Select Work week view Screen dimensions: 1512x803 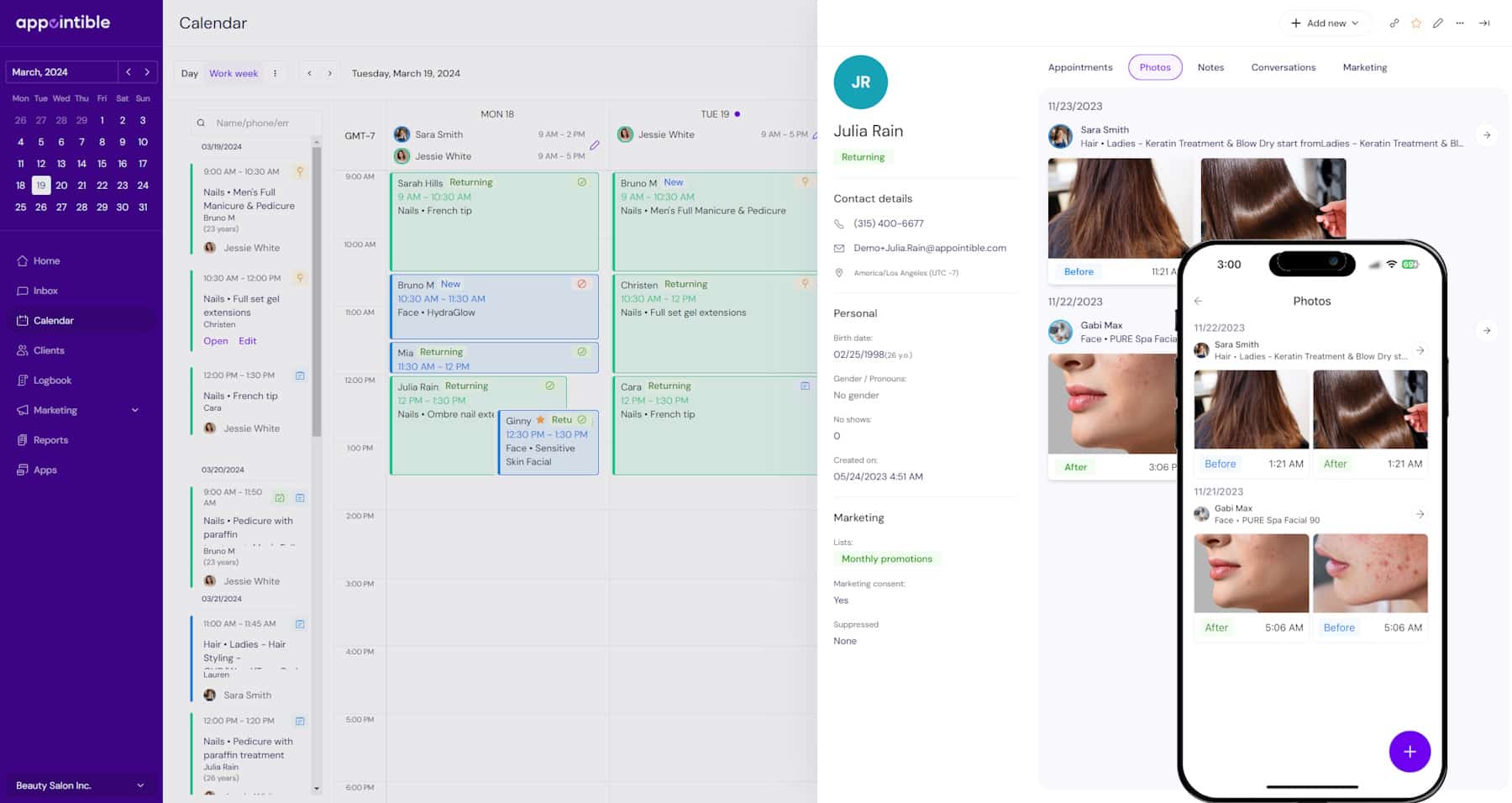[x=233, y=73]
